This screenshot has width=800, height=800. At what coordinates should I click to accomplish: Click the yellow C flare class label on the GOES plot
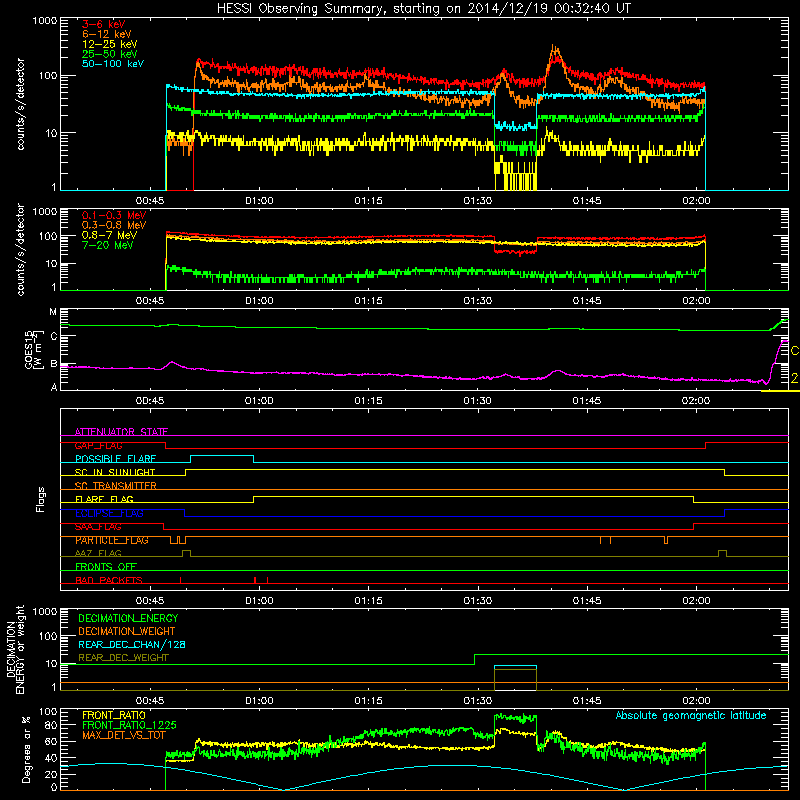pos(794,351)
